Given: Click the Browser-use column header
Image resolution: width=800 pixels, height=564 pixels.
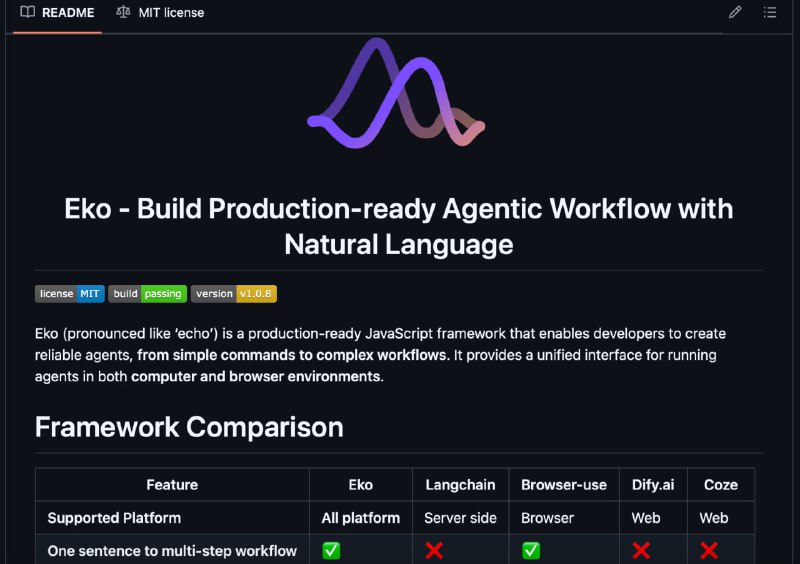Looking at the screenshot, I should pos(564,485).
